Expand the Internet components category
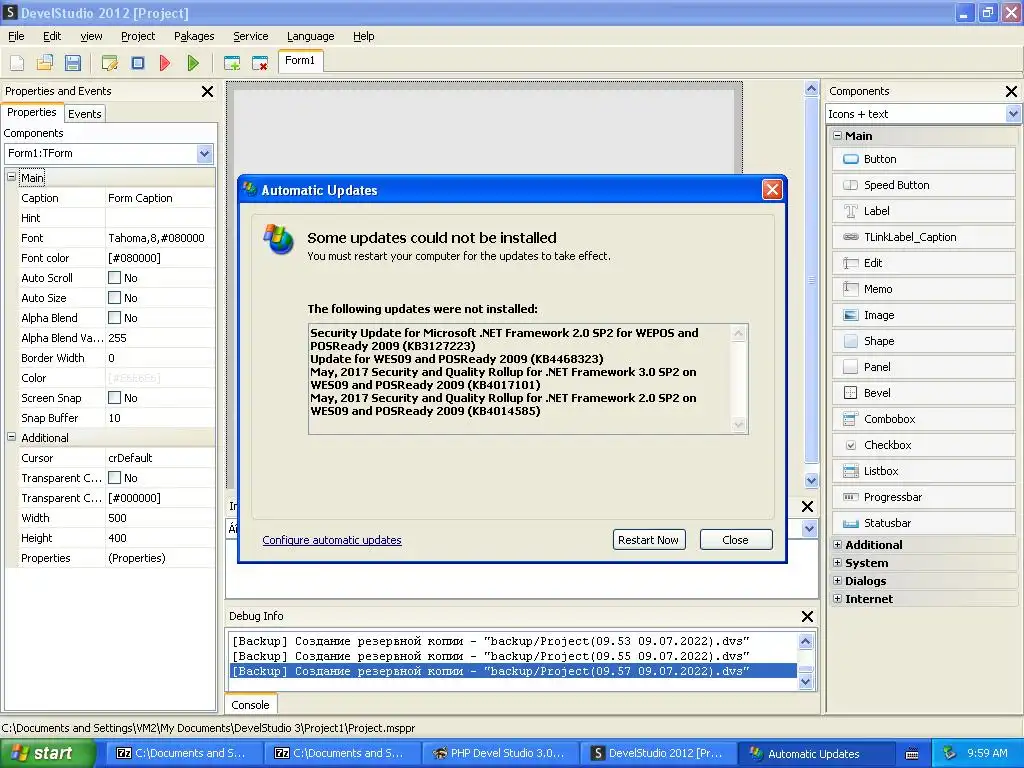The height and width of the screenshot is (768, 1024). tap(837, 599)
